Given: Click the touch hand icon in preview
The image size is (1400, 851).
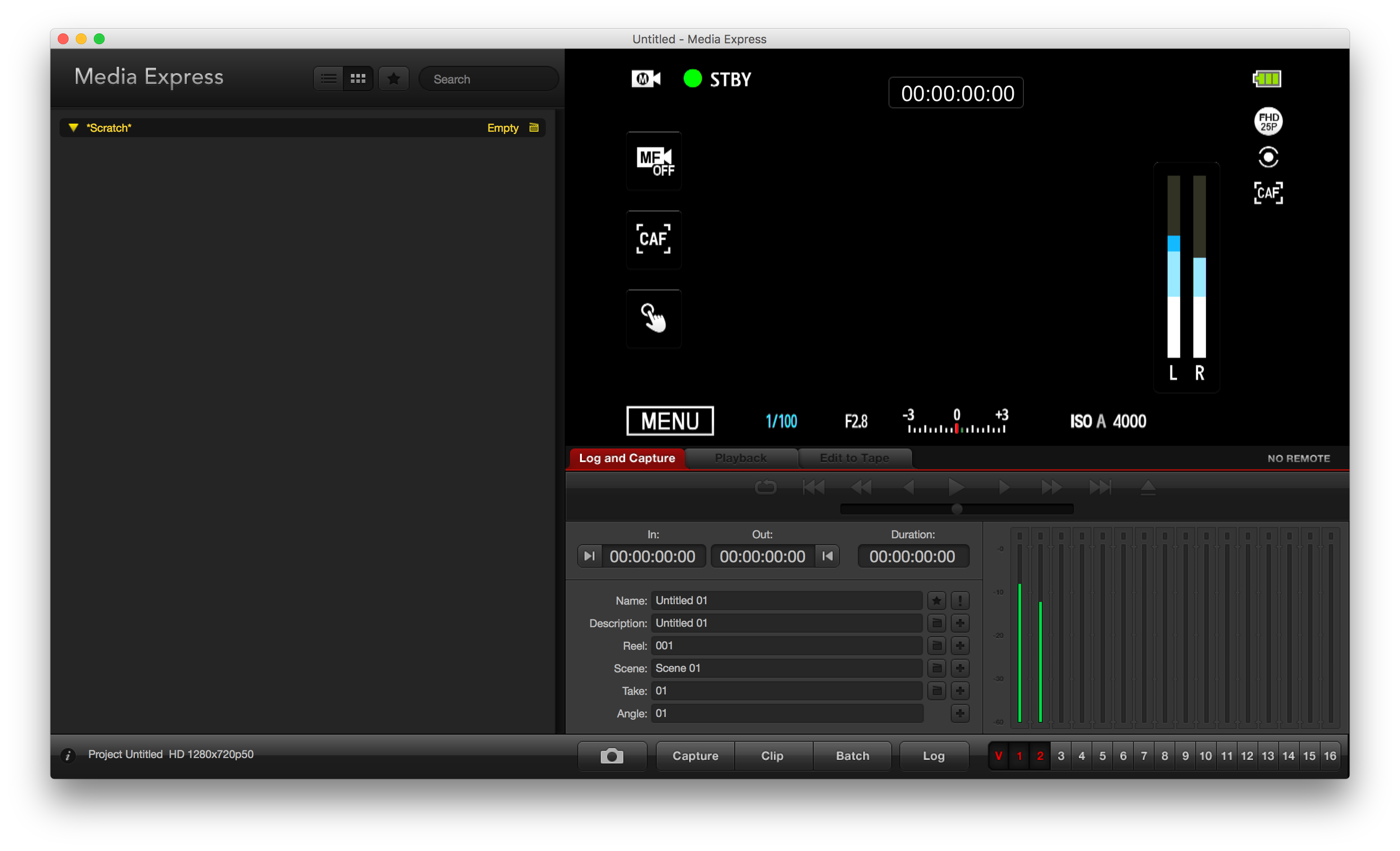Looking at the screenshot, I should pos(654,319).
